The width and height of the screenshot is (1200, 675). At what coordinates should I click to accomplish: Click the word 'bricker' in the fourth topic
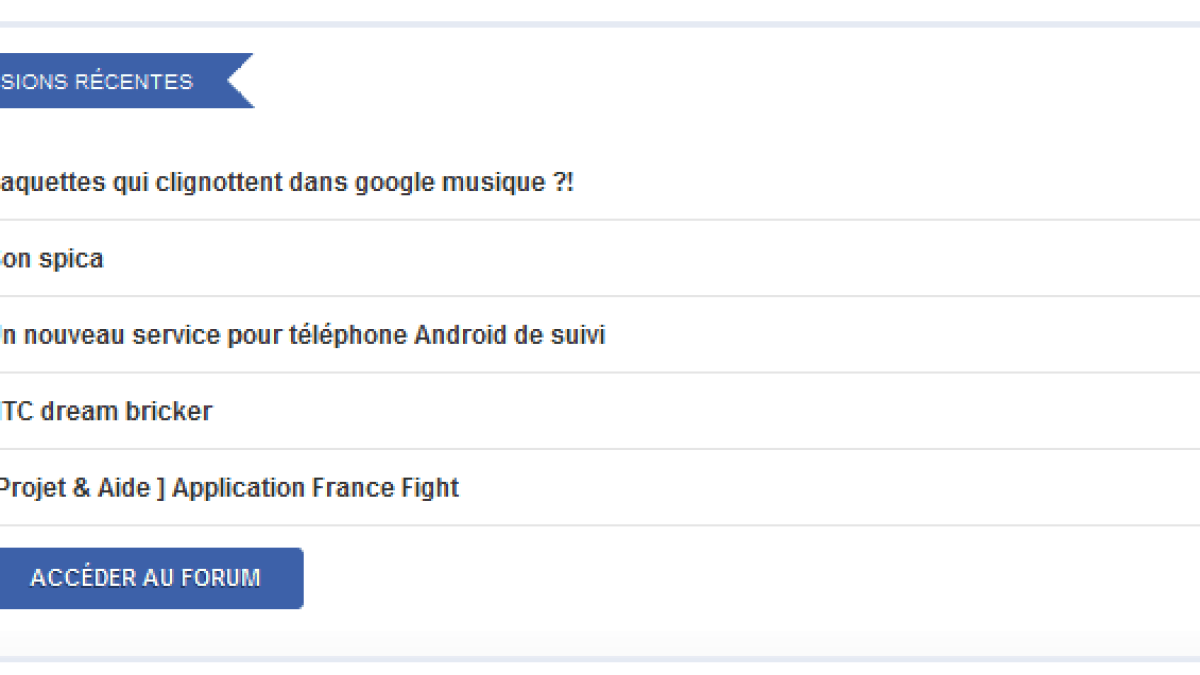pyautogui.click(x=169, y=412)
